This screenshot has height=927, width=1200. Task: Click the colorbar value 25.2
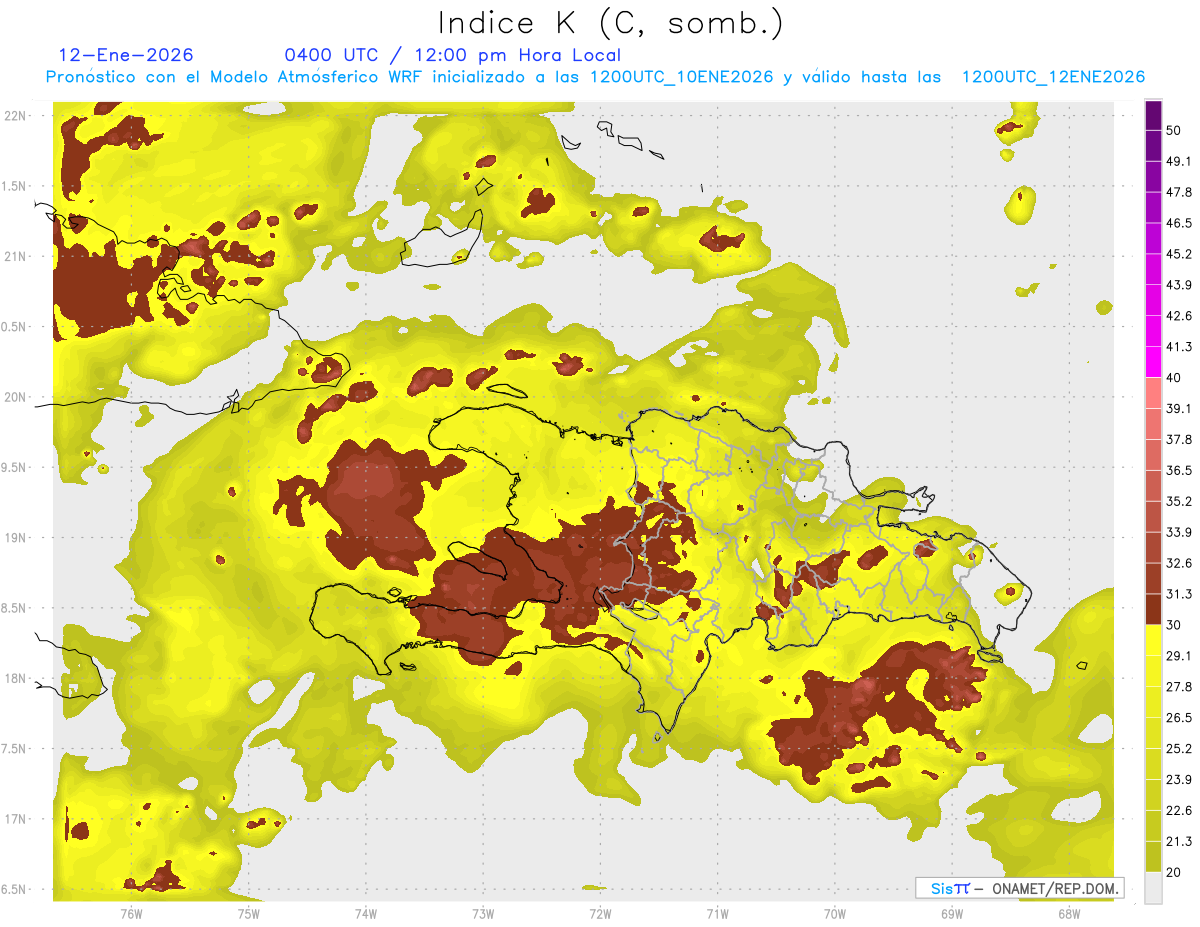[x=1178, y=749]
